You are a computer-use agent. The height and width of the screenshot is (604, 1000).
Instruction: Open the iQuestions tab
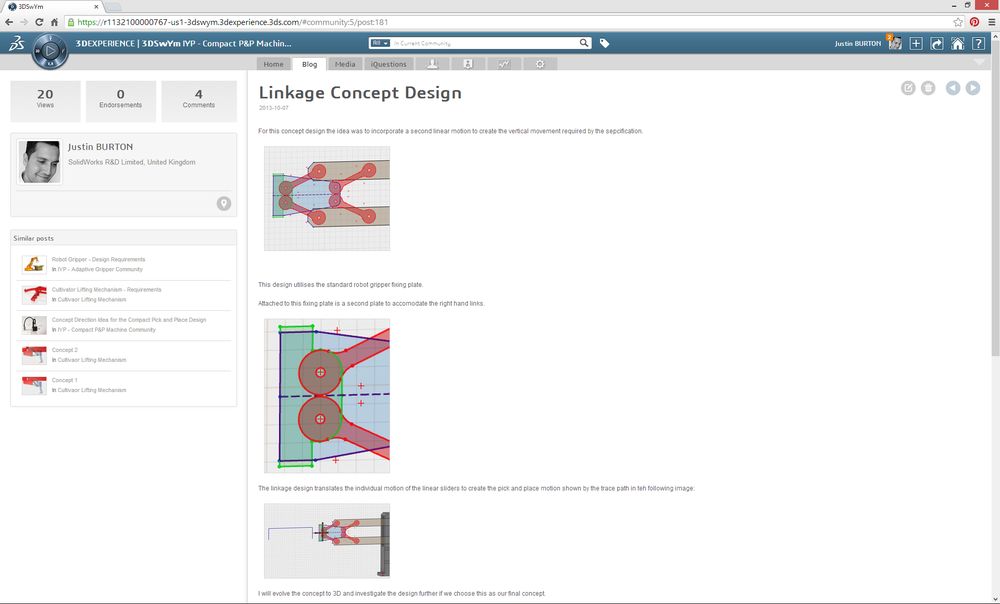tap(388, 64)
